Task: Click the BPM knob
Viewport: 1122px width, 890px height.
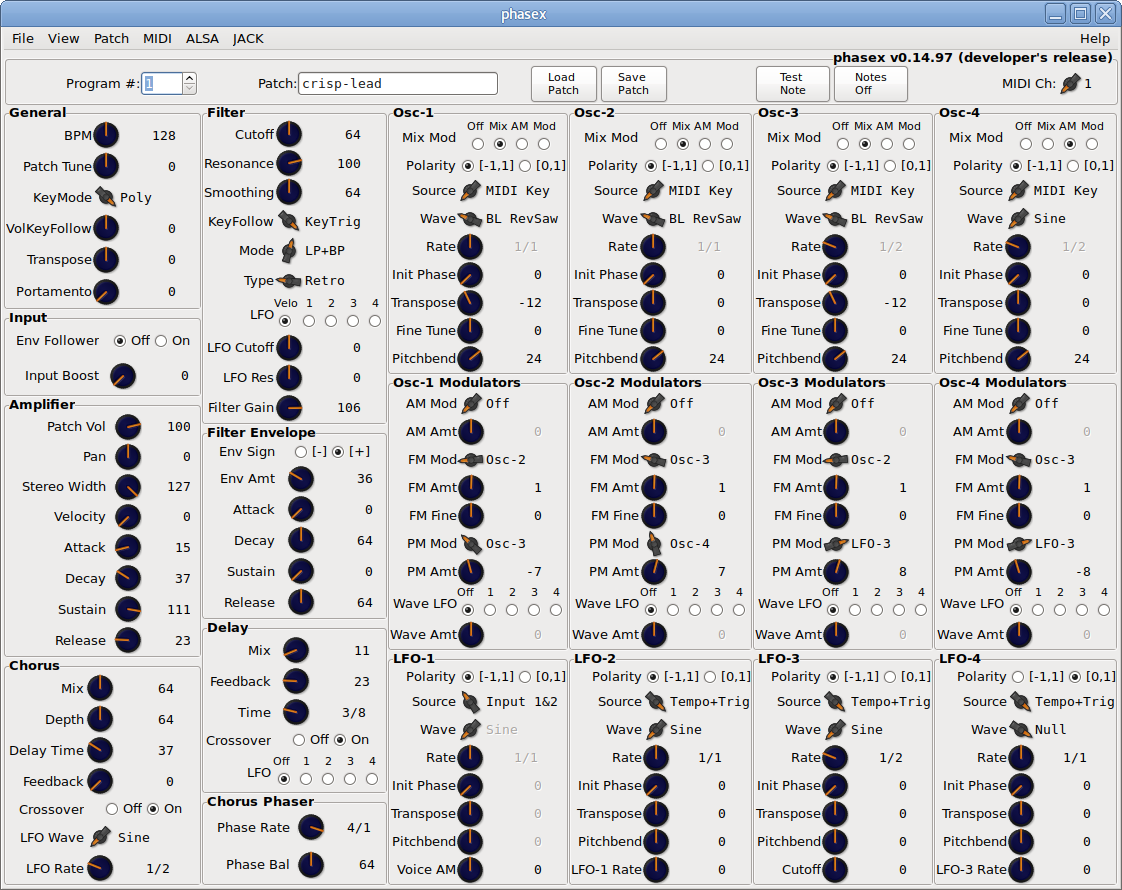Action: tap(106, 135)
